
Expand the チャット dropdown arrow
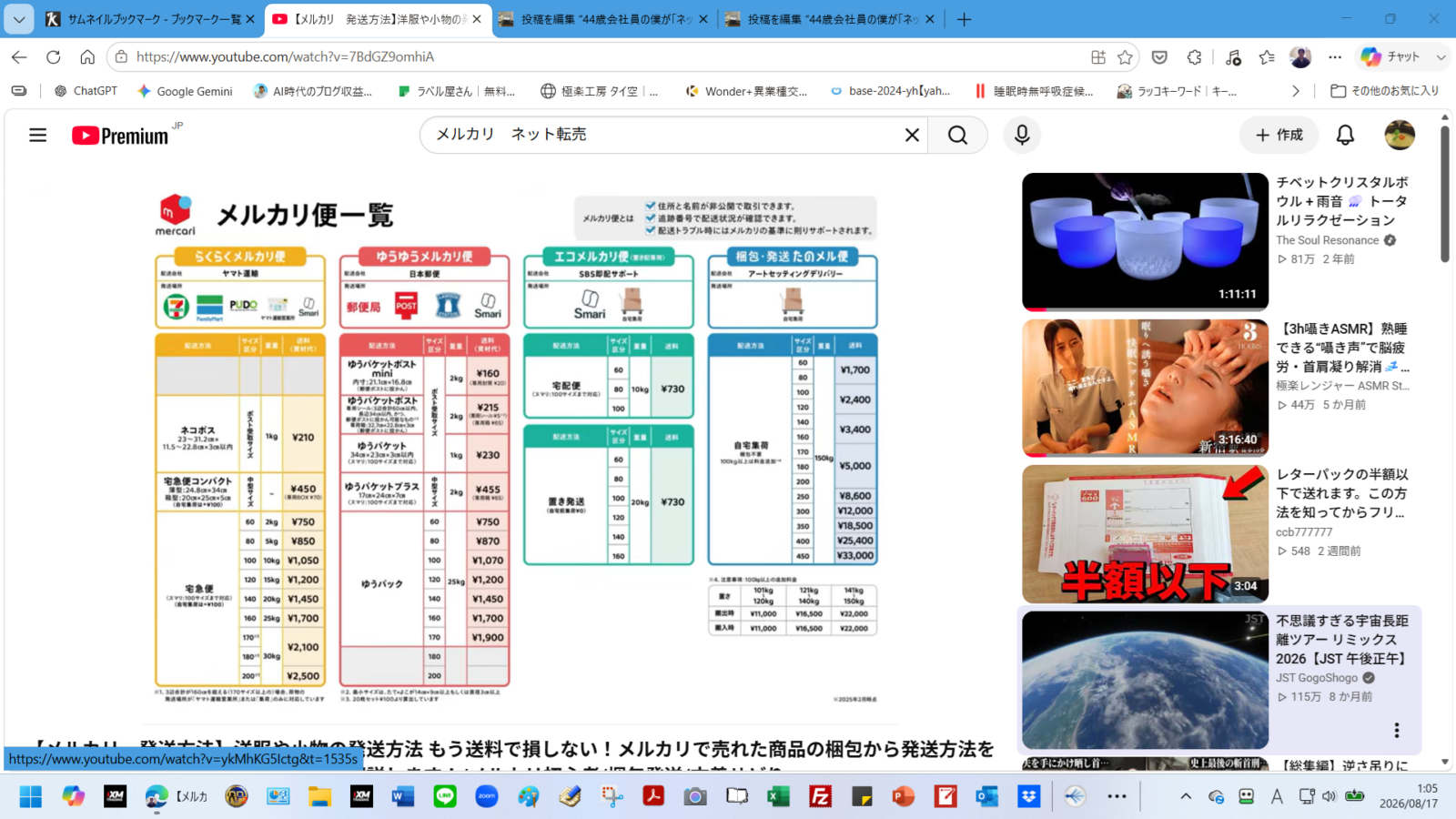pyautogui.click(x=1441, y=56)
